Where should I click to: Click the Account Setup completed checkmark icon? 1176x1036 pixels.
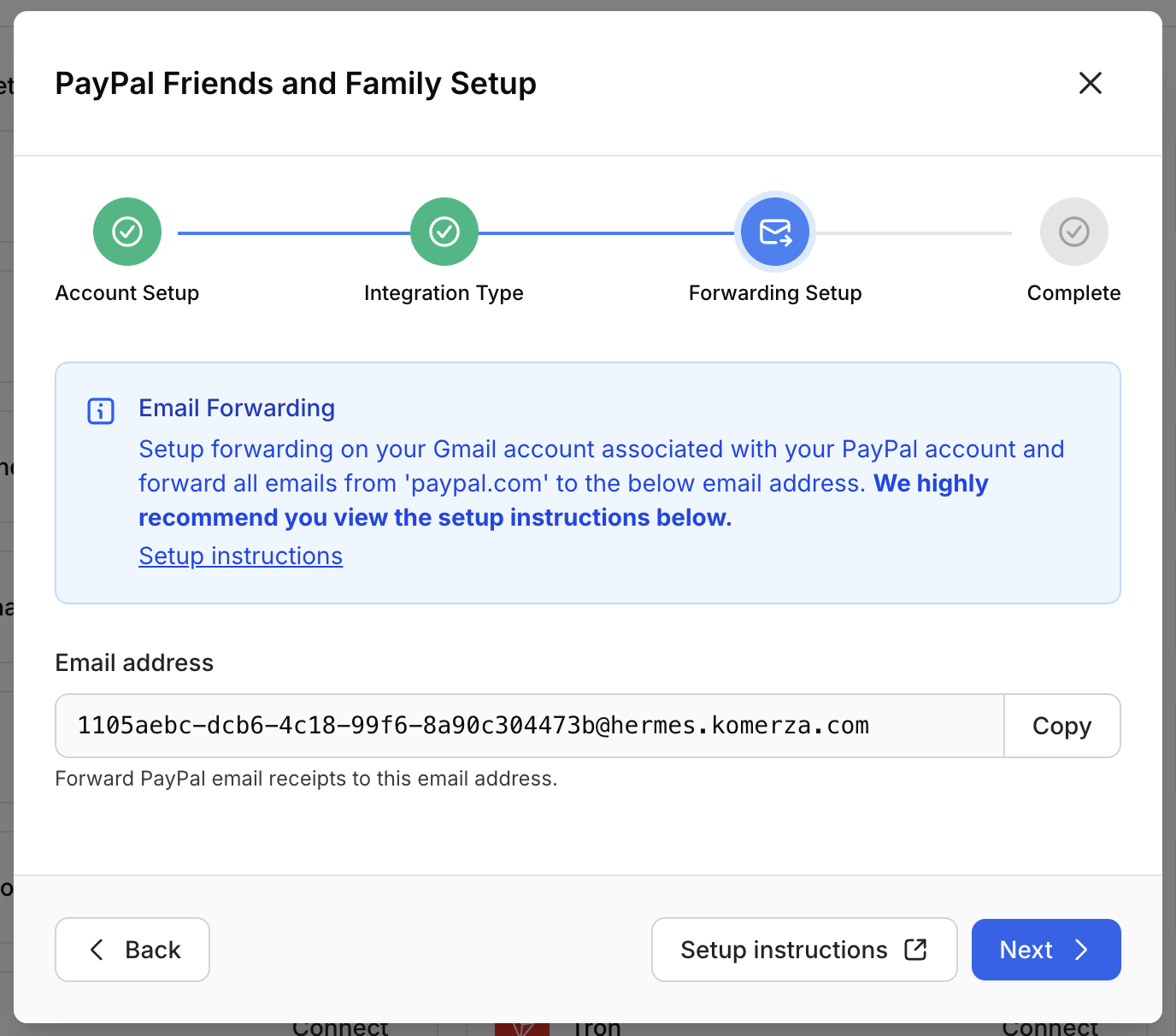[126, 232]
